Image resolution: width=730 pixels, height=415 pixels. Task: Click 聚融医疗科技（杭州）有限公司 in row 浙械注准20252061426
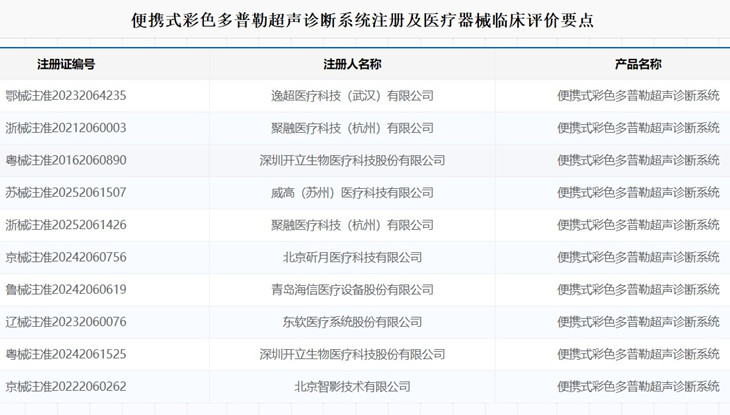[352, 225]
